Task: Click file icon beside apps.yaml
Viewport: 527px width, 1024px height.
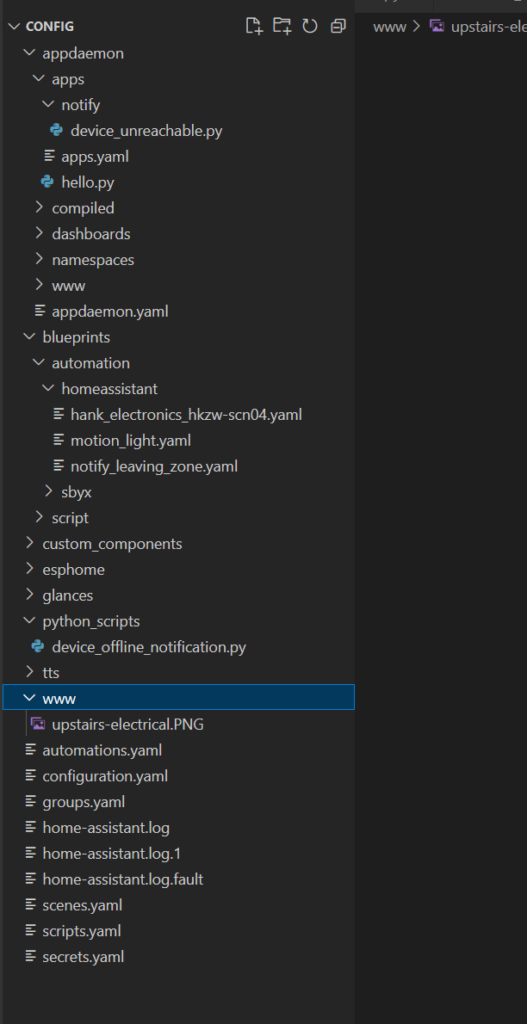Action: tap(49, 157)
